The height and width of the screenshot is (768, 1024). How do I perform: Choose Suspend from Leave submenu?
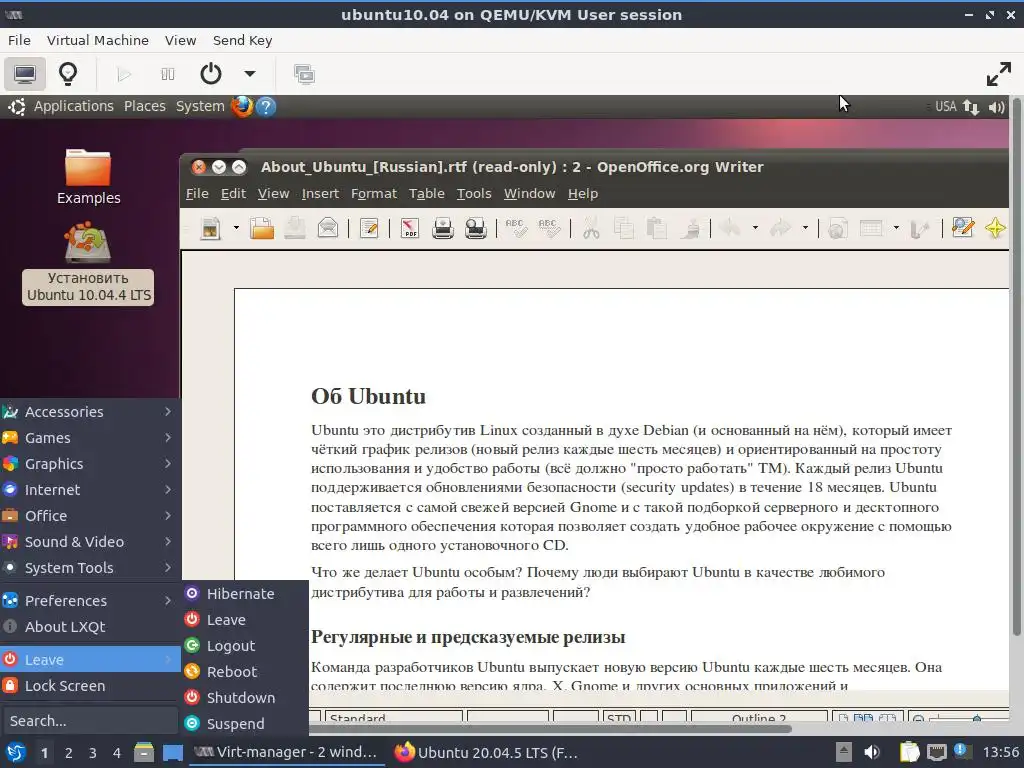click(245, 724)
